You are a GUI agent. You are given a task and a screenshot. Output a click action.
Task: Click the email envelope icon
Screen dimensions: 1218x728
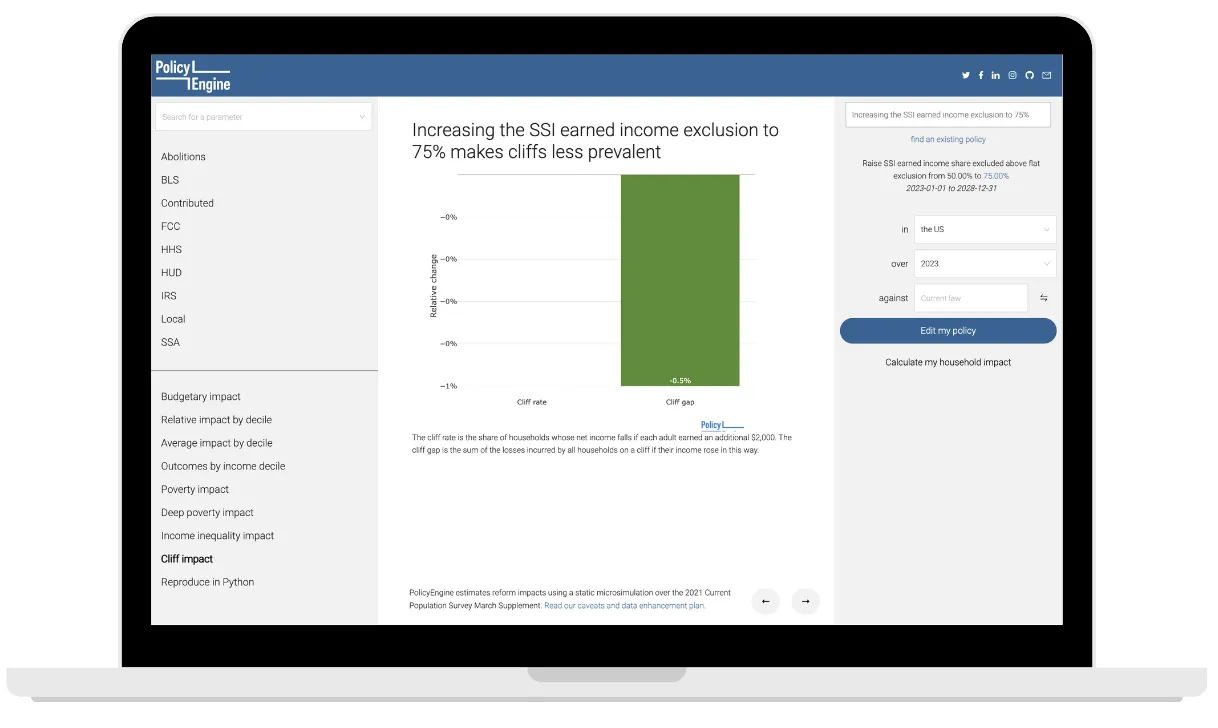point(1046,75)
